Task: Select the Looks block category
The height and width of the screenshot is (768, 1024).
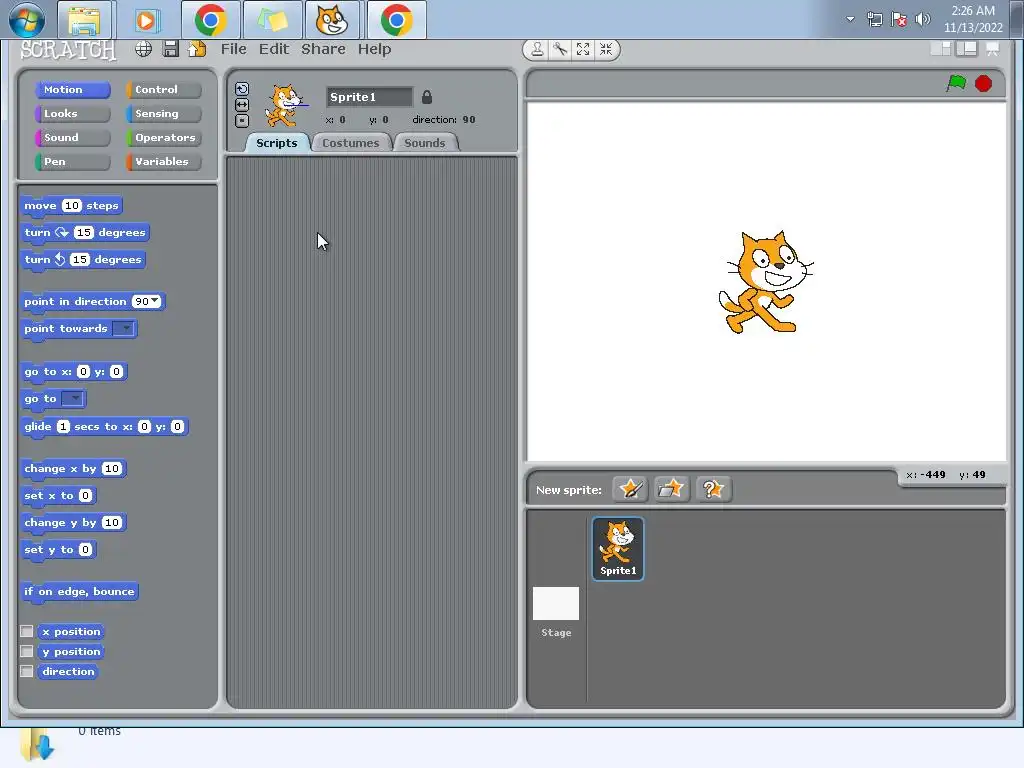Action: click(72, 114)
